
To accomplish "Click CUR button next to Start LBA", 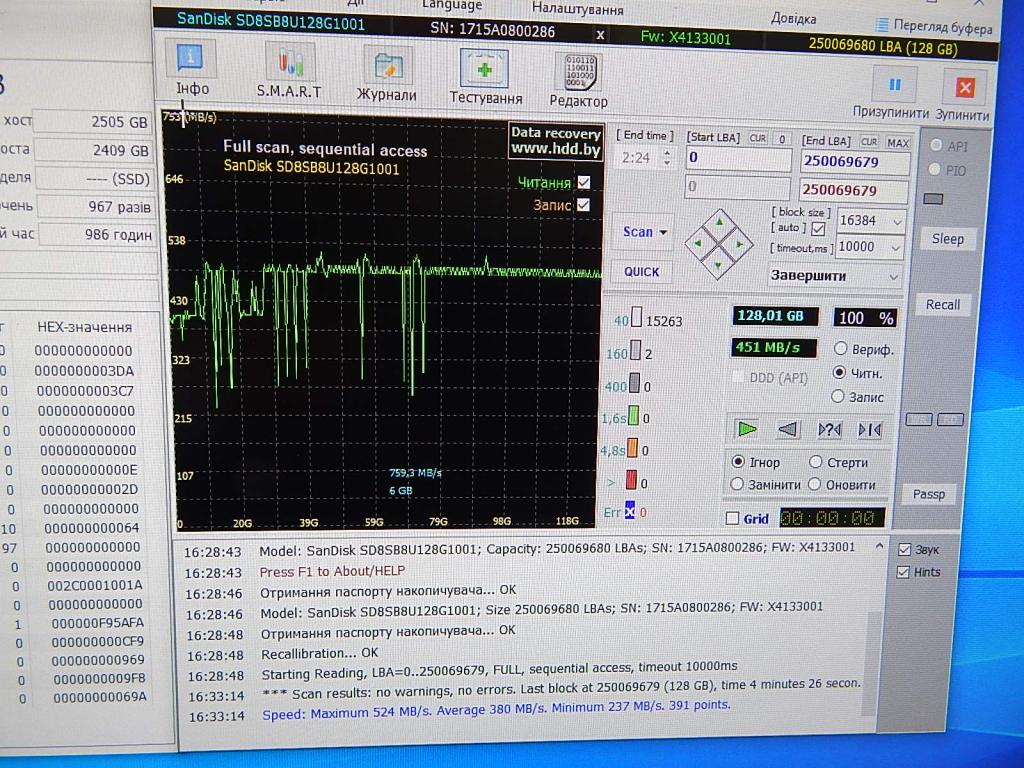I will tap(758, 138).
